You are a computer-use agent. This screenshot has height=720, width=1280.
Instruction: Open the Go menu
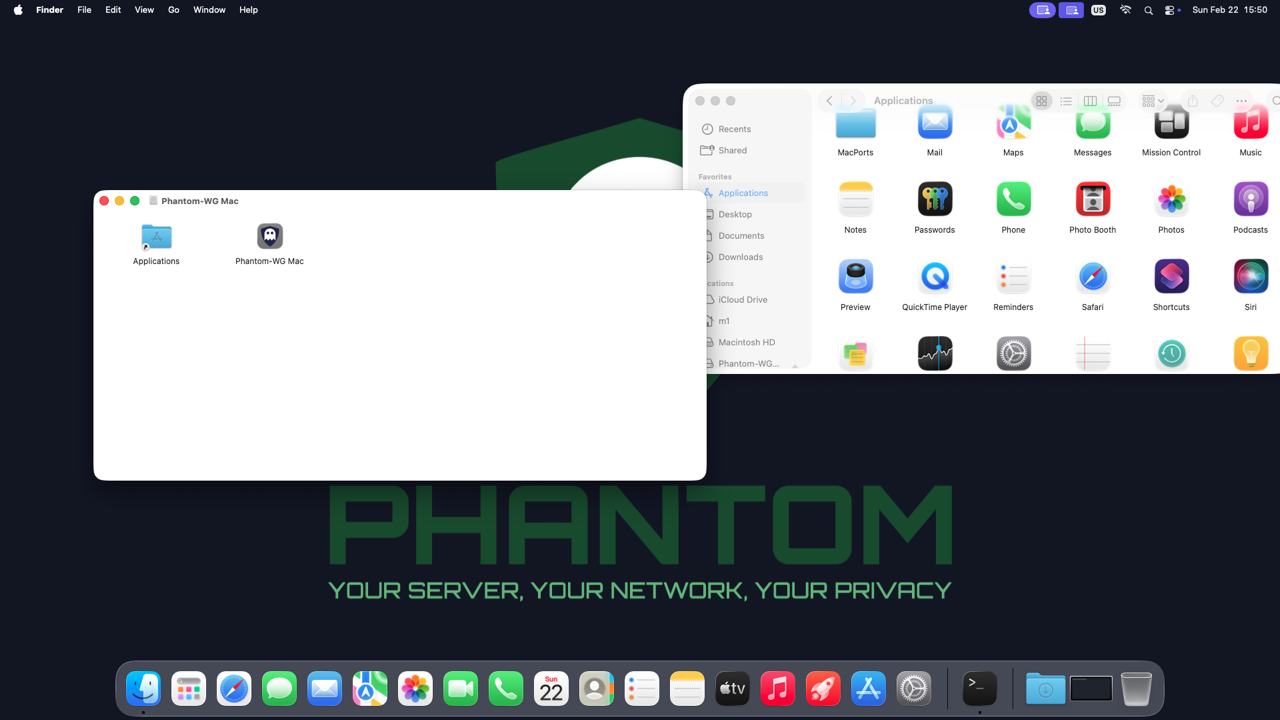(x=174, y=10)
